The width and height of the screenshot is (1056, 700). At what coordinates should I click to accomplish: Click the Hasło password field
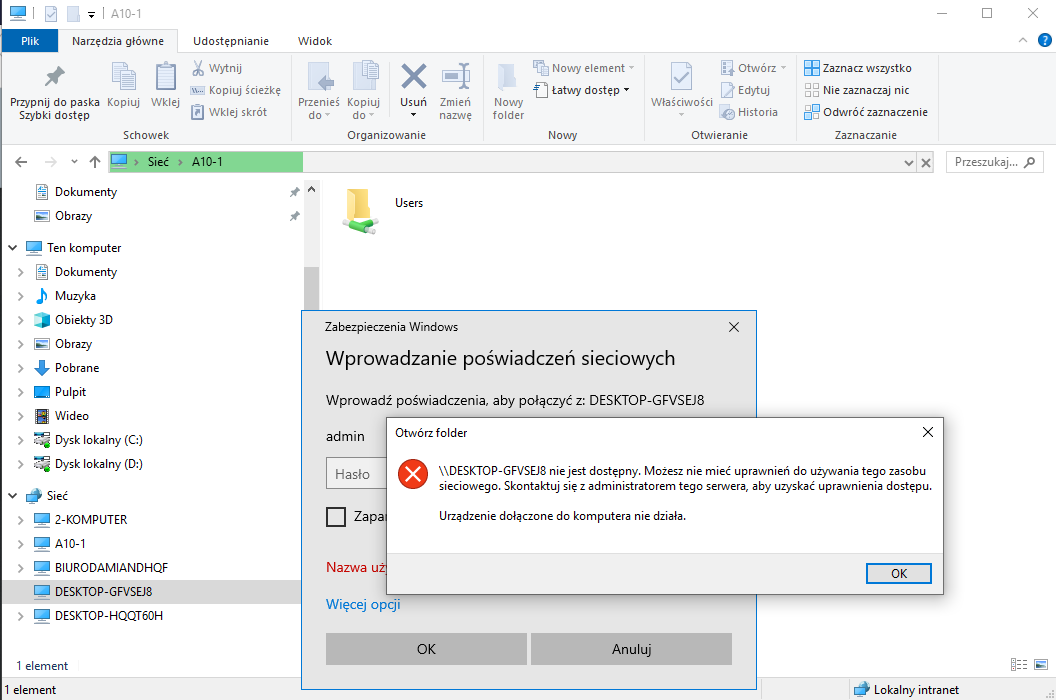[357, 474]
